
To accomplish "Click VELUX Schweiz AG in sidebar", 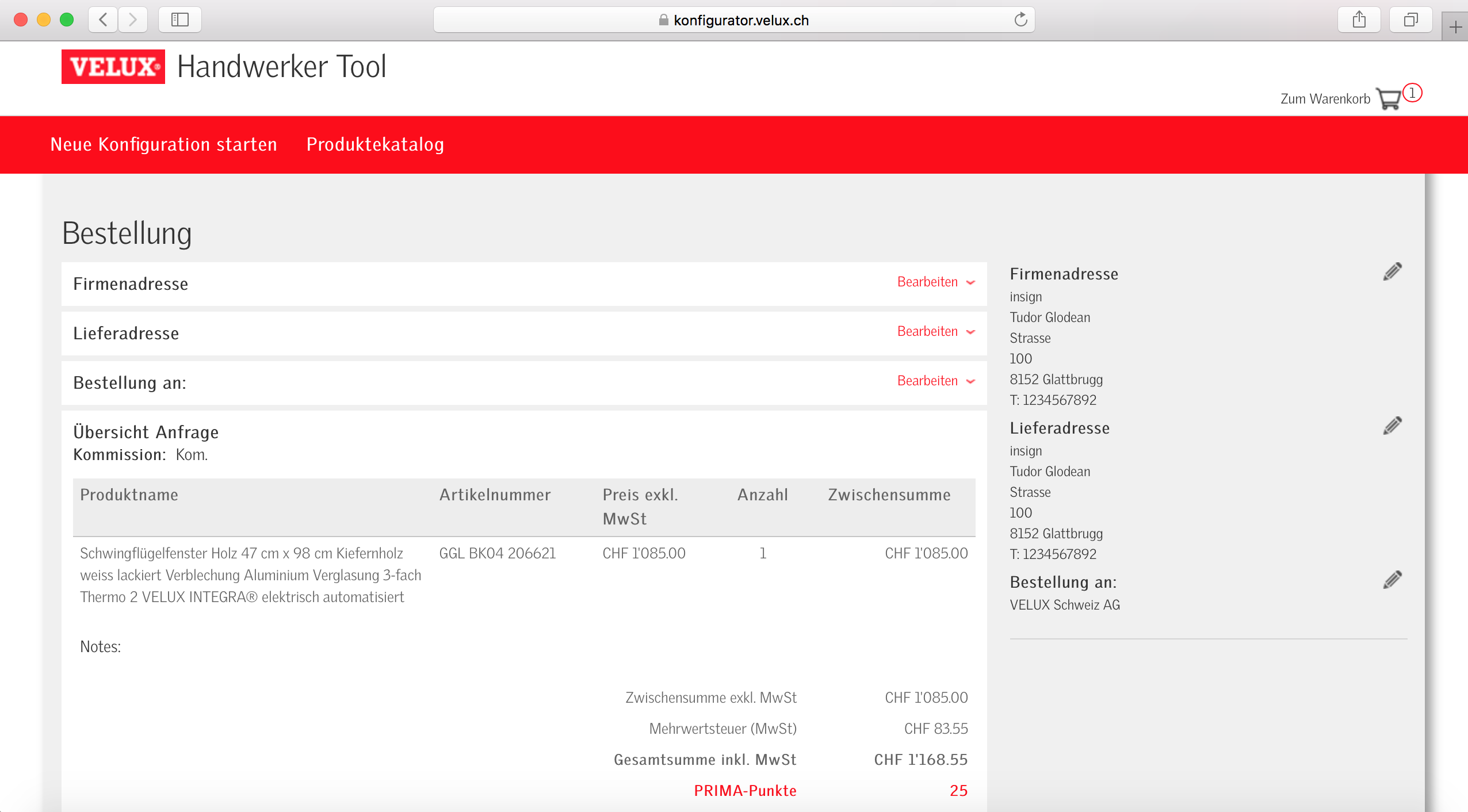I will [1065, 605].
